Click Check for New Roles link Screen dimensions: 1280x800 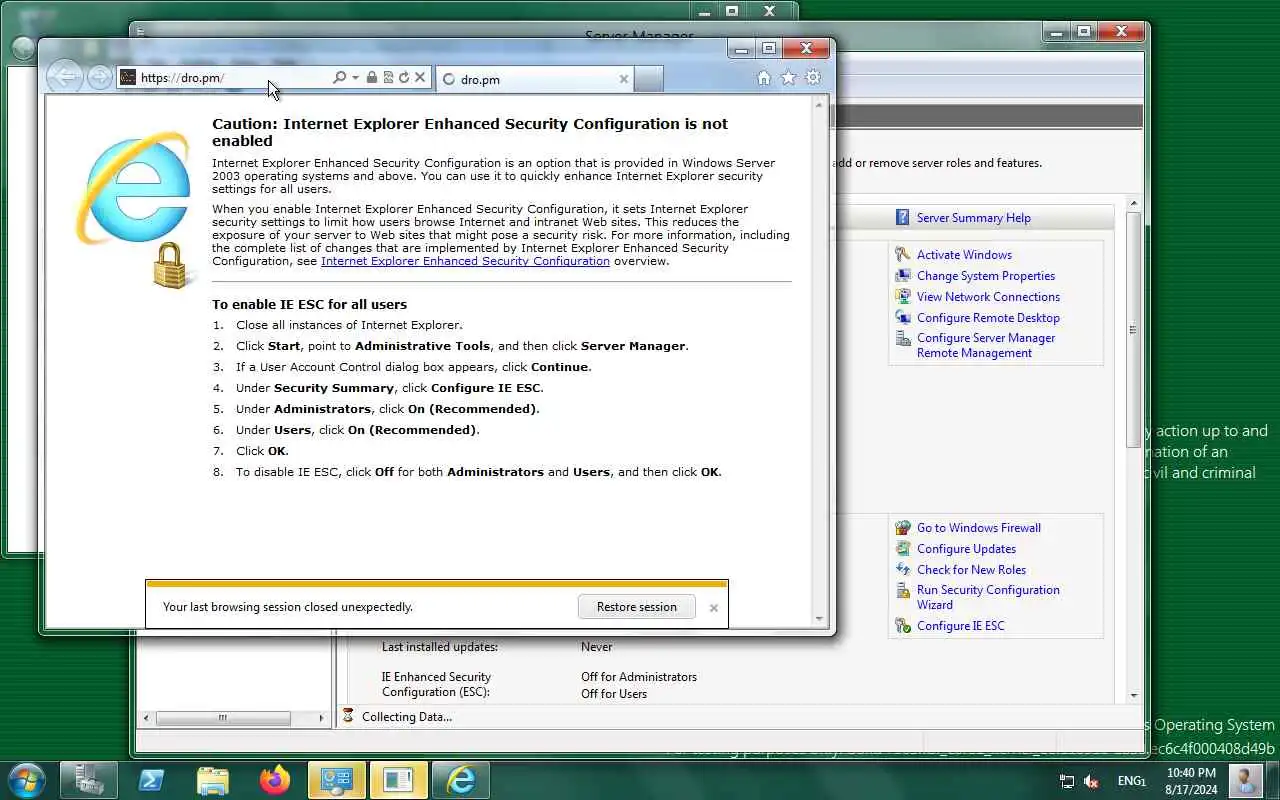[971, 570]
